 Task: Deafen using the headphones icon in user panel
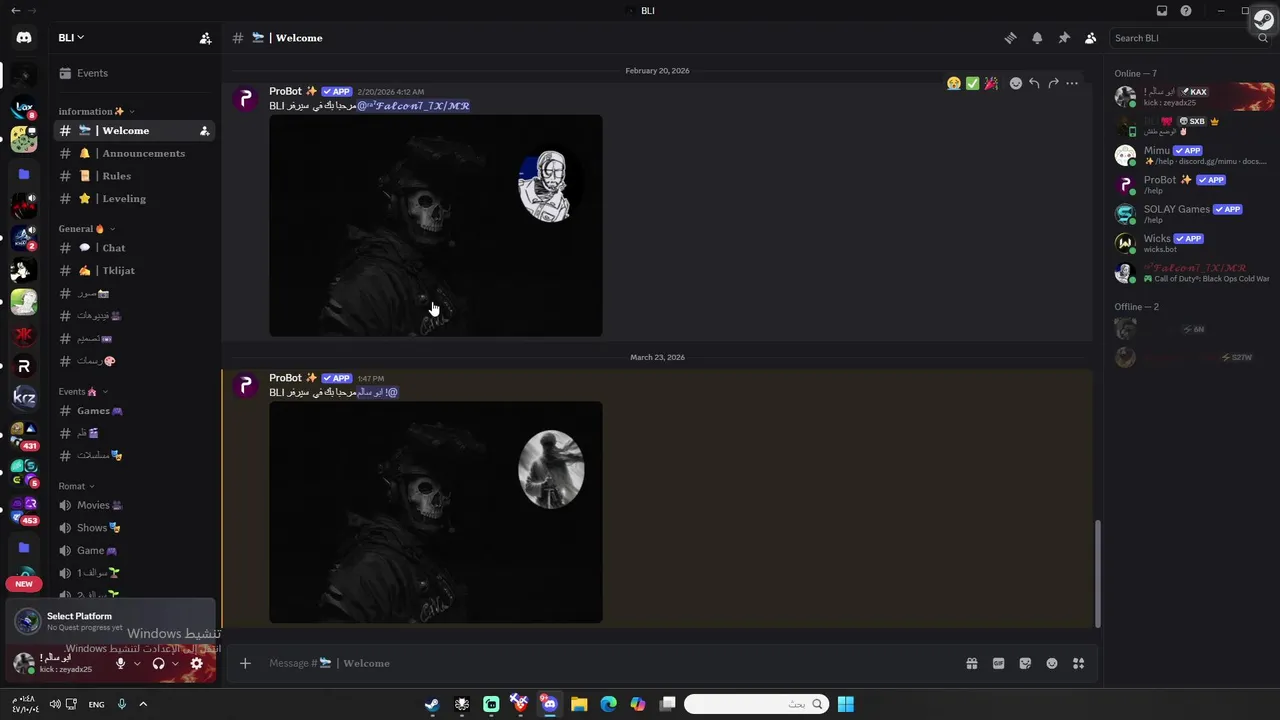(158, 663)
